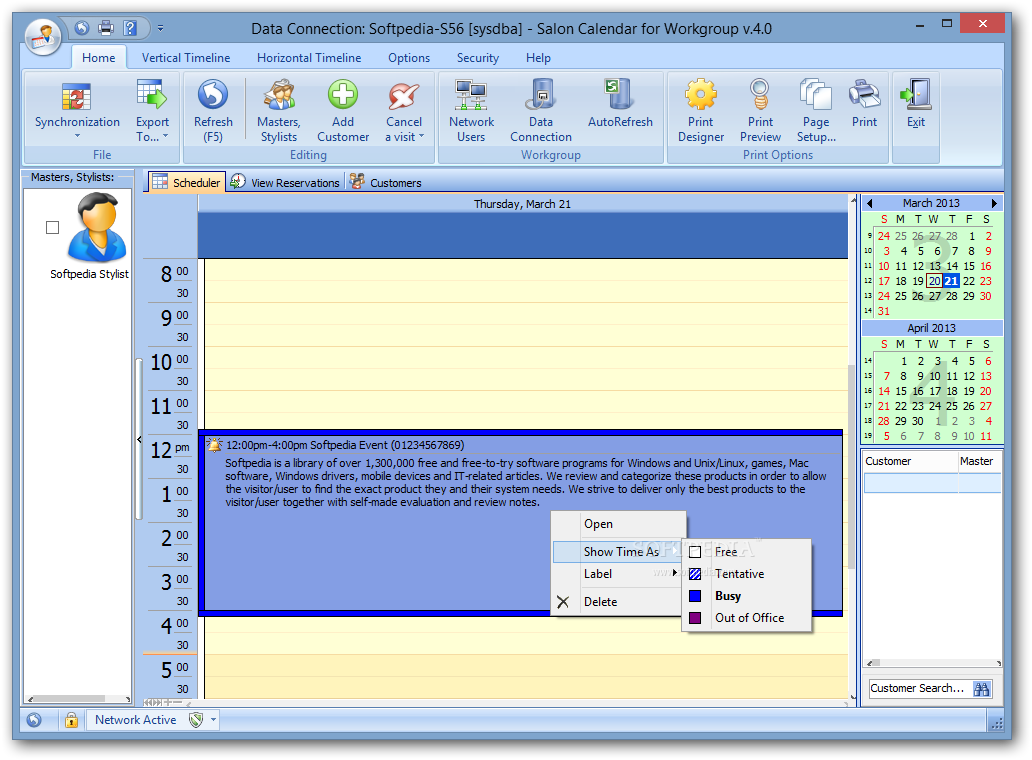
Task: Click the Master column header
Action: click(x=979, y=462)
